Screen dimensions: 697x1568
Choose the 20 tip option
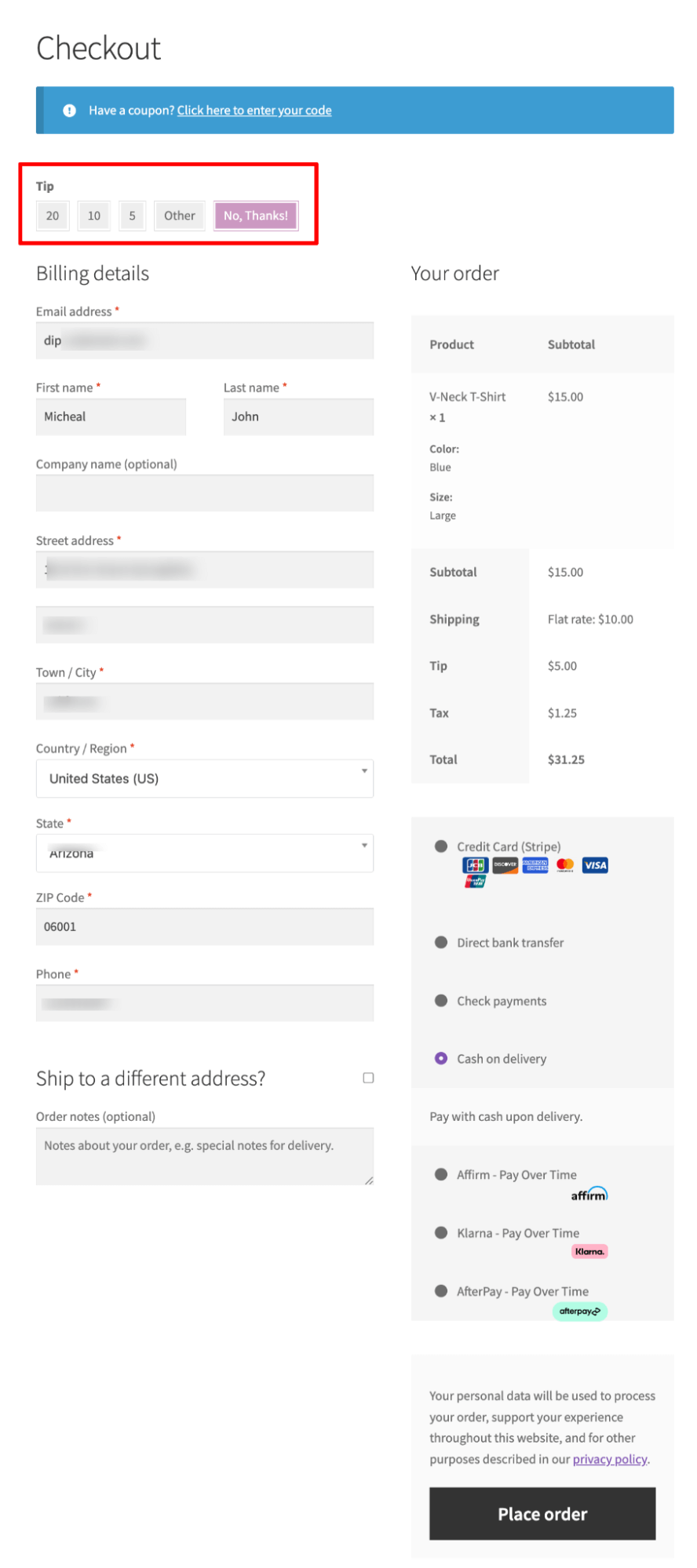click(53, 216)
